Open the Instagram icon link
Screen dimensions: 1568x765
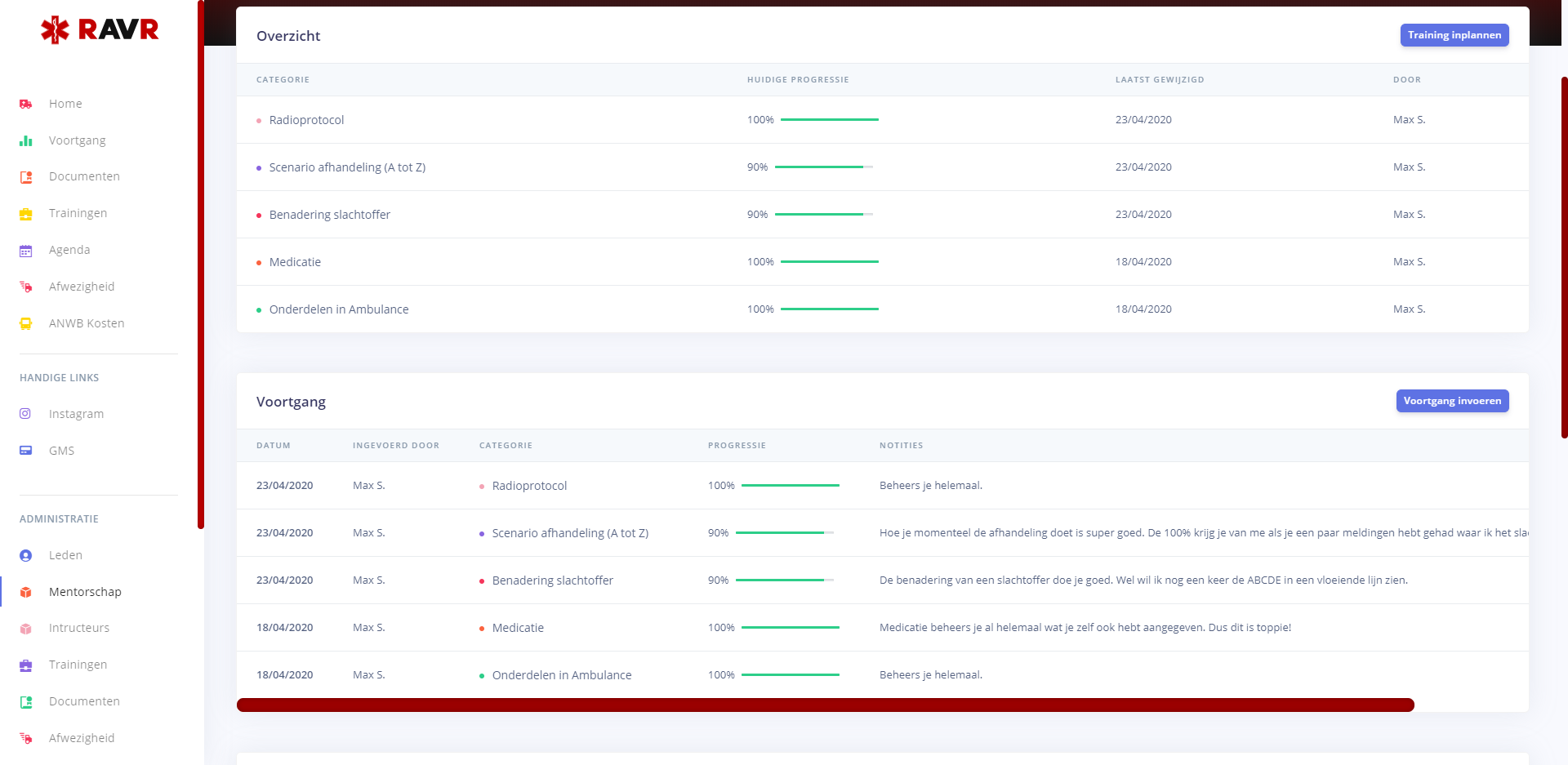[x=26, y=414]
